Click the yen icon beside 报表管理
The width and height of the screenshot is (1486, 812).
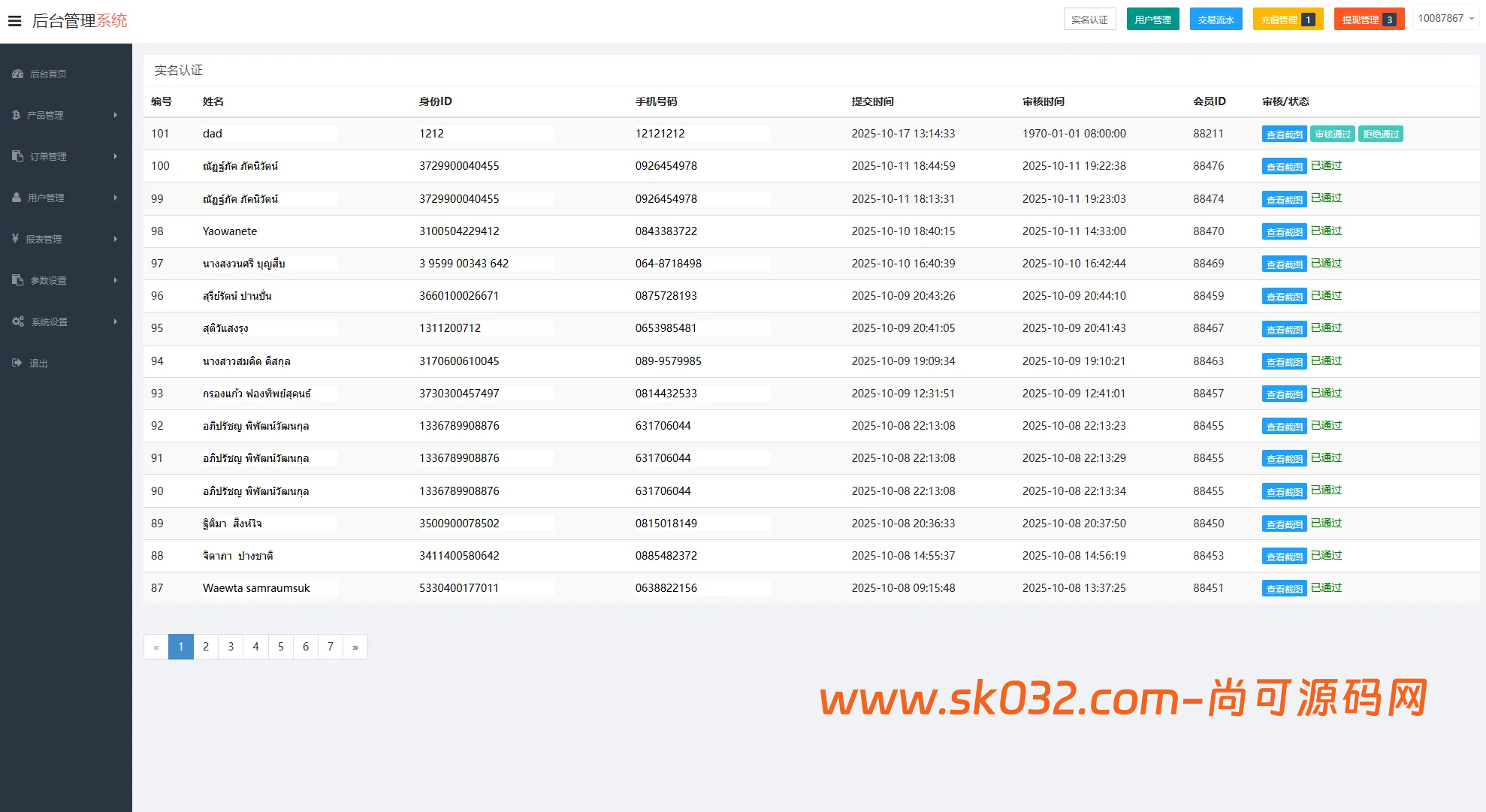[x=15, y=239]
